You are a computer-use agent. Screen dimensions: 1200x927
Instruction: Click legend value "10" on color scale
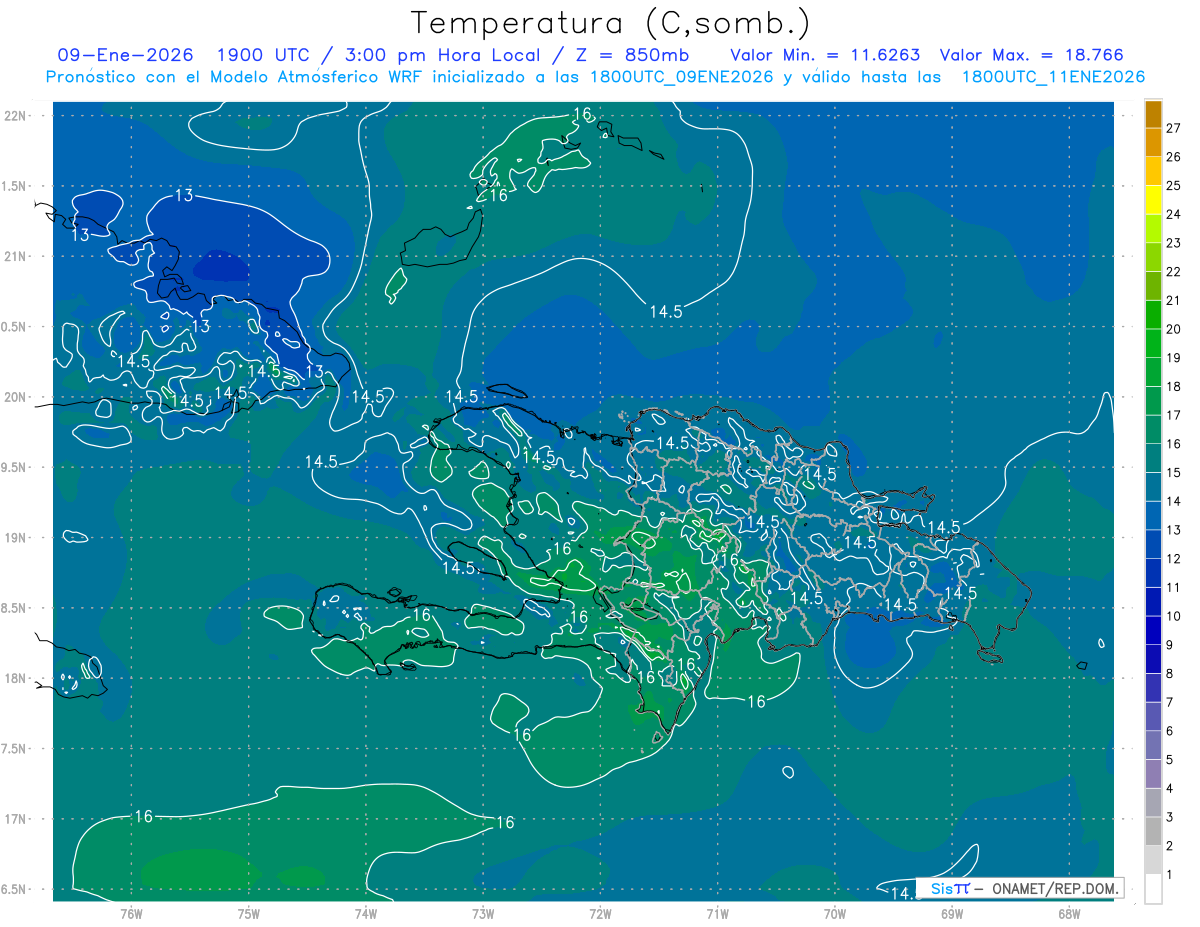[1174, 616]
